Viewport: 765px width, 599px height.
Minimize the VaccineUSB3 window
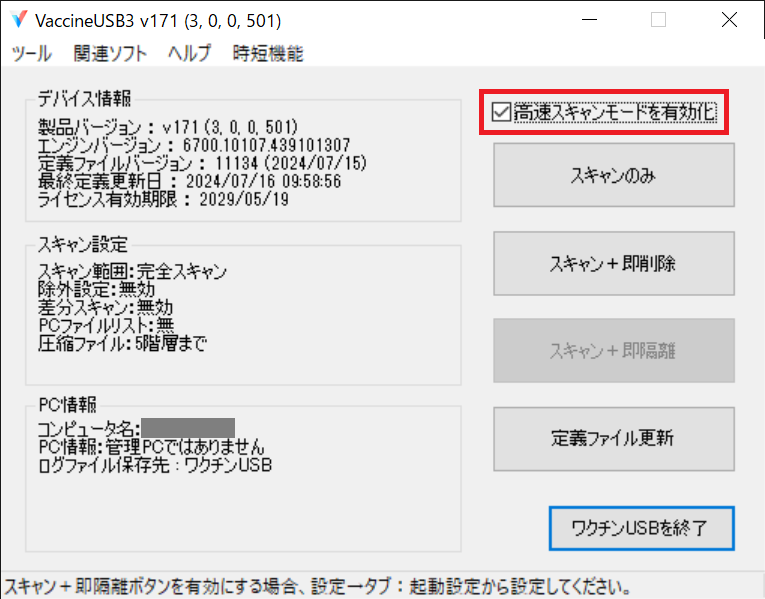click(589, 20)
